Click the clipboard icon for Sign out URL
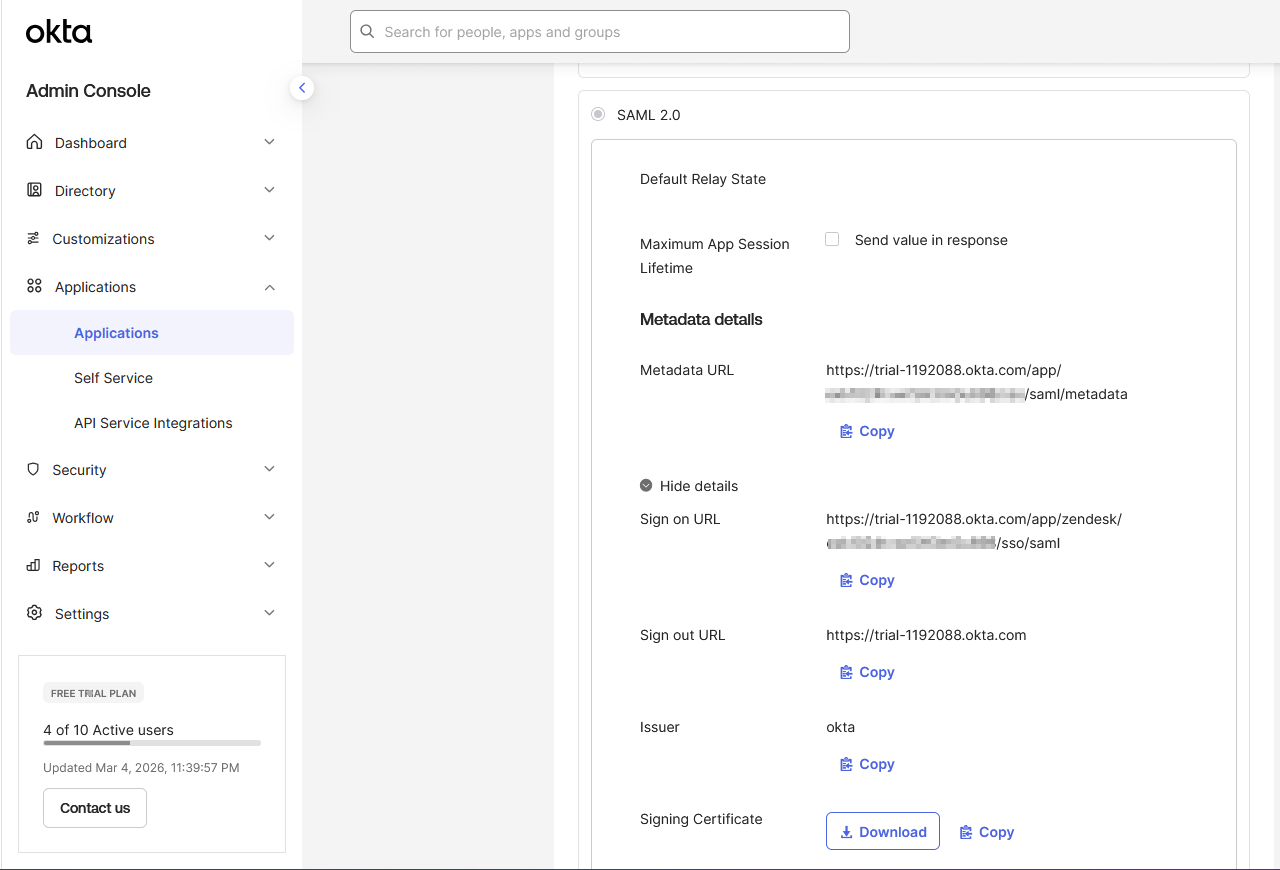The height and width of the screenshot is (870, 1280). (846, 672)
